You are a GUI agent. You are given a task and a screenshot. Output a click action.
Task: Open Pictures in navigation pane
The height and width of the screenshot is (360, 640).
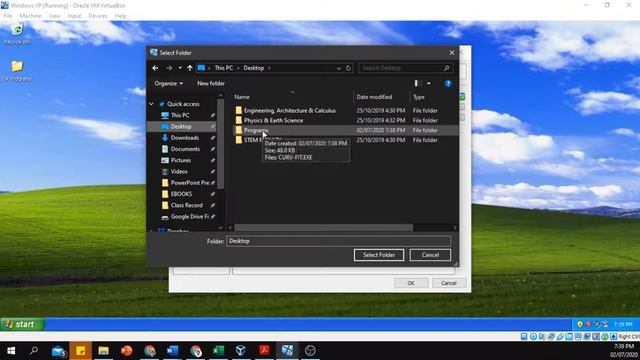pyautogui.click(x=180, y=160)
